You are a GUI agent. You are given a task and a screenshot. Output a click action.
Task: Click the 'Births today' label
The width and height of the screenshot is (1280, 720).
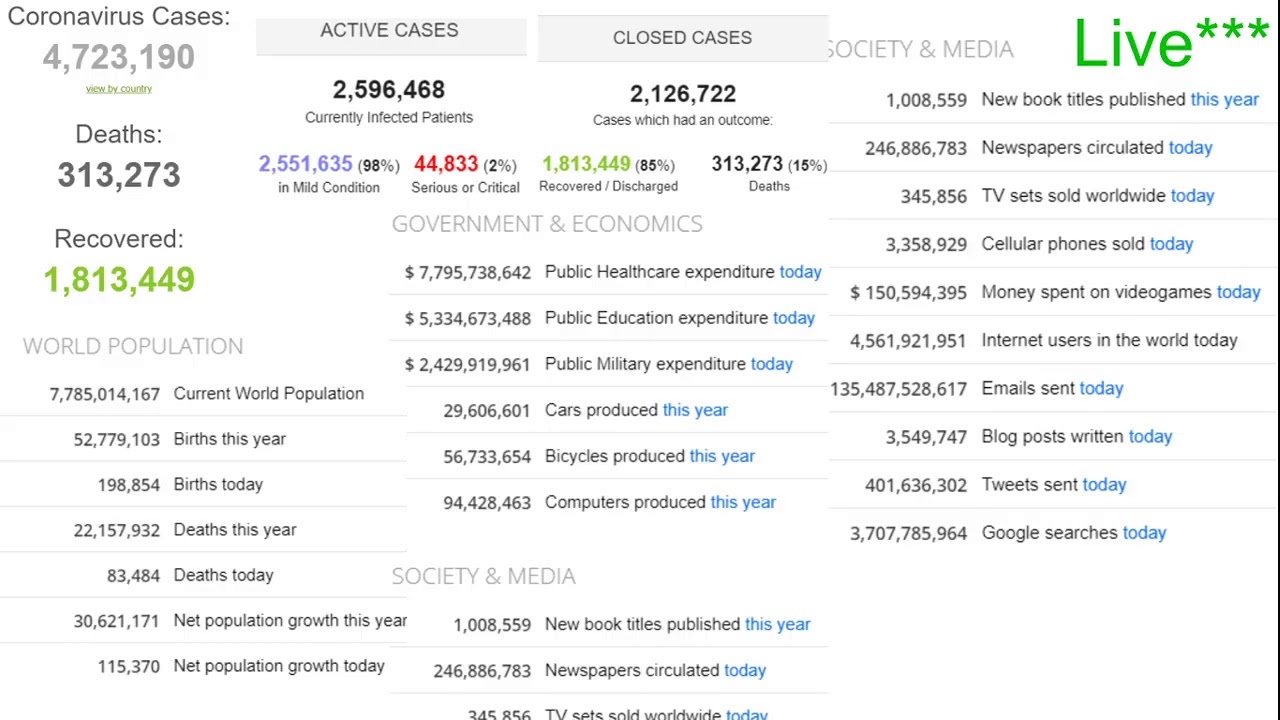click(x=218, y=484)
